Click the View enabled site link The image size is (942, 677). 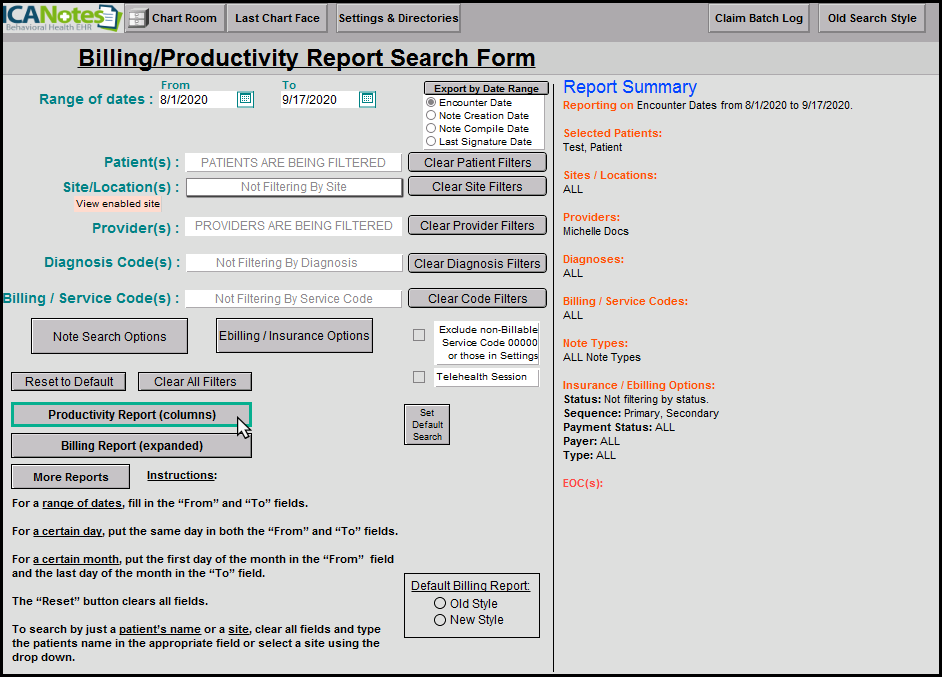coord(118,204)
